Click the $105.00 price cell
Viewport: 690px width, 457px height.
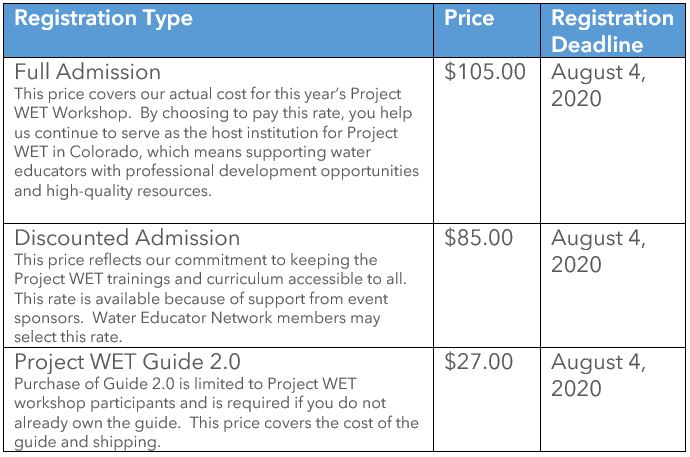pyautogui.click(x=485, y=72)
